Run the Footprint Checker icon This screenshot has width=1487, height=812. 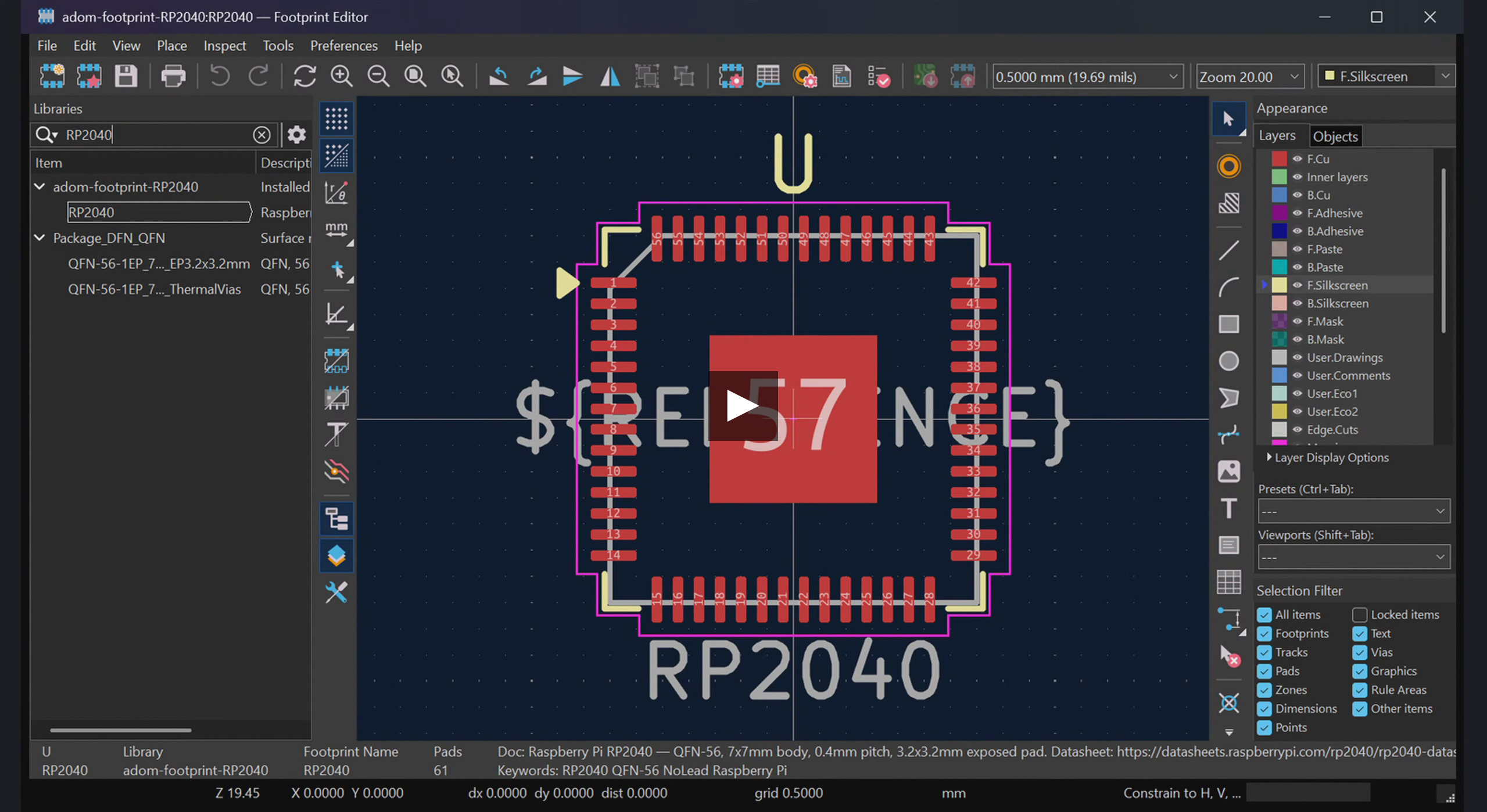879,76
